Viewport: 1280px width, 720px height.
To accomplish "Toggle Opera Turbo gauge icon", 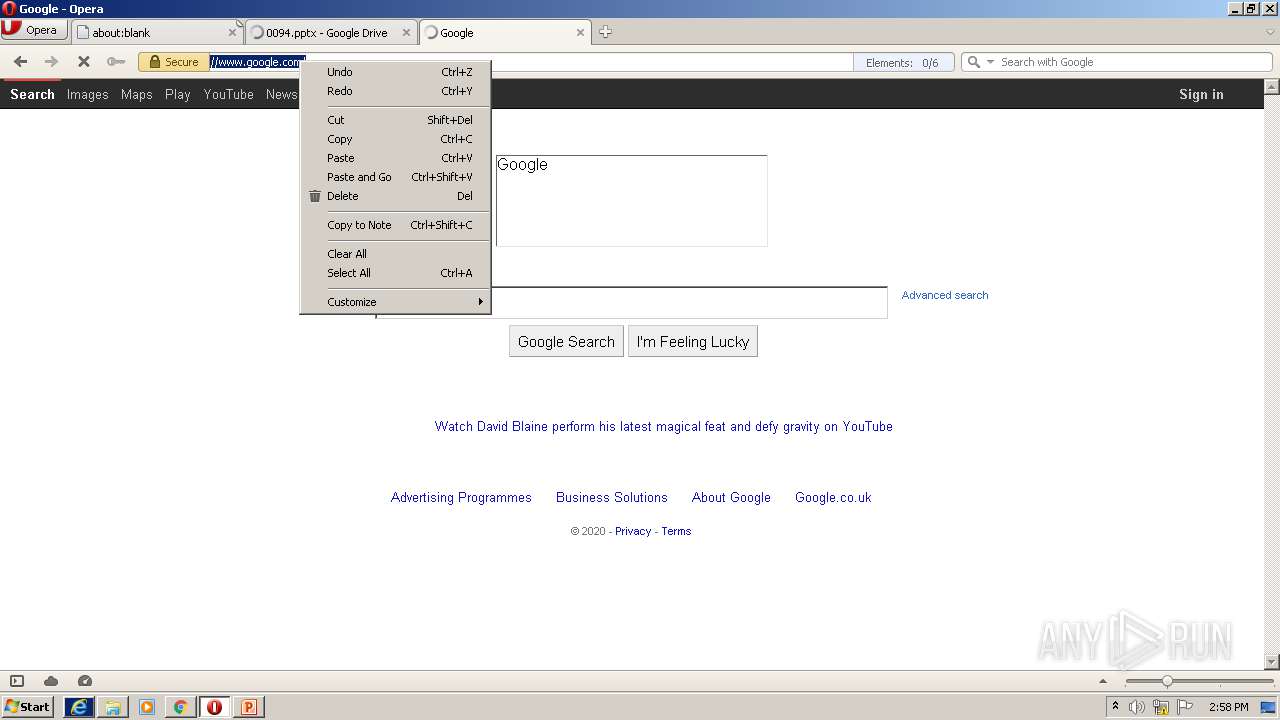I will pyautogui.click(x=85, y=681).
